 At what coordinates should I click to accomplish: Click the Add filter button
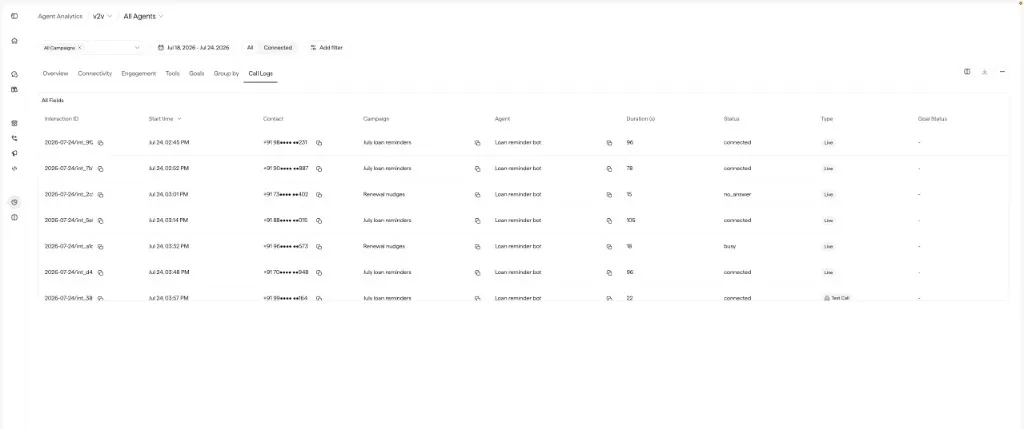point(326,48)
